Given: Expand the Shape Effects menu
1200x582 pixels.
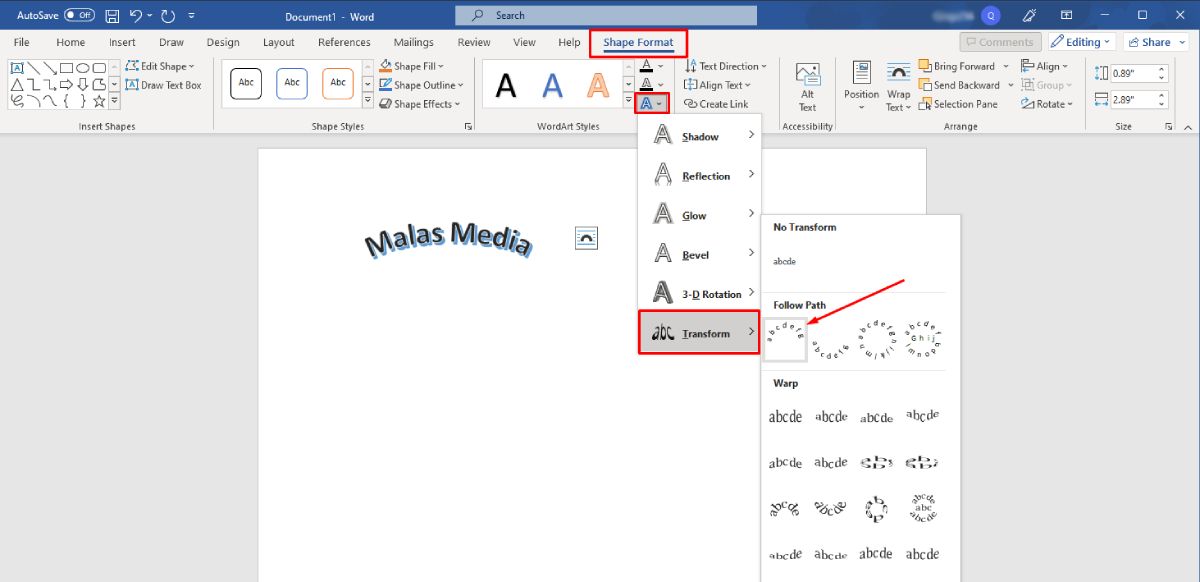Looking at the screenshot, I should [x=419, y=104].
